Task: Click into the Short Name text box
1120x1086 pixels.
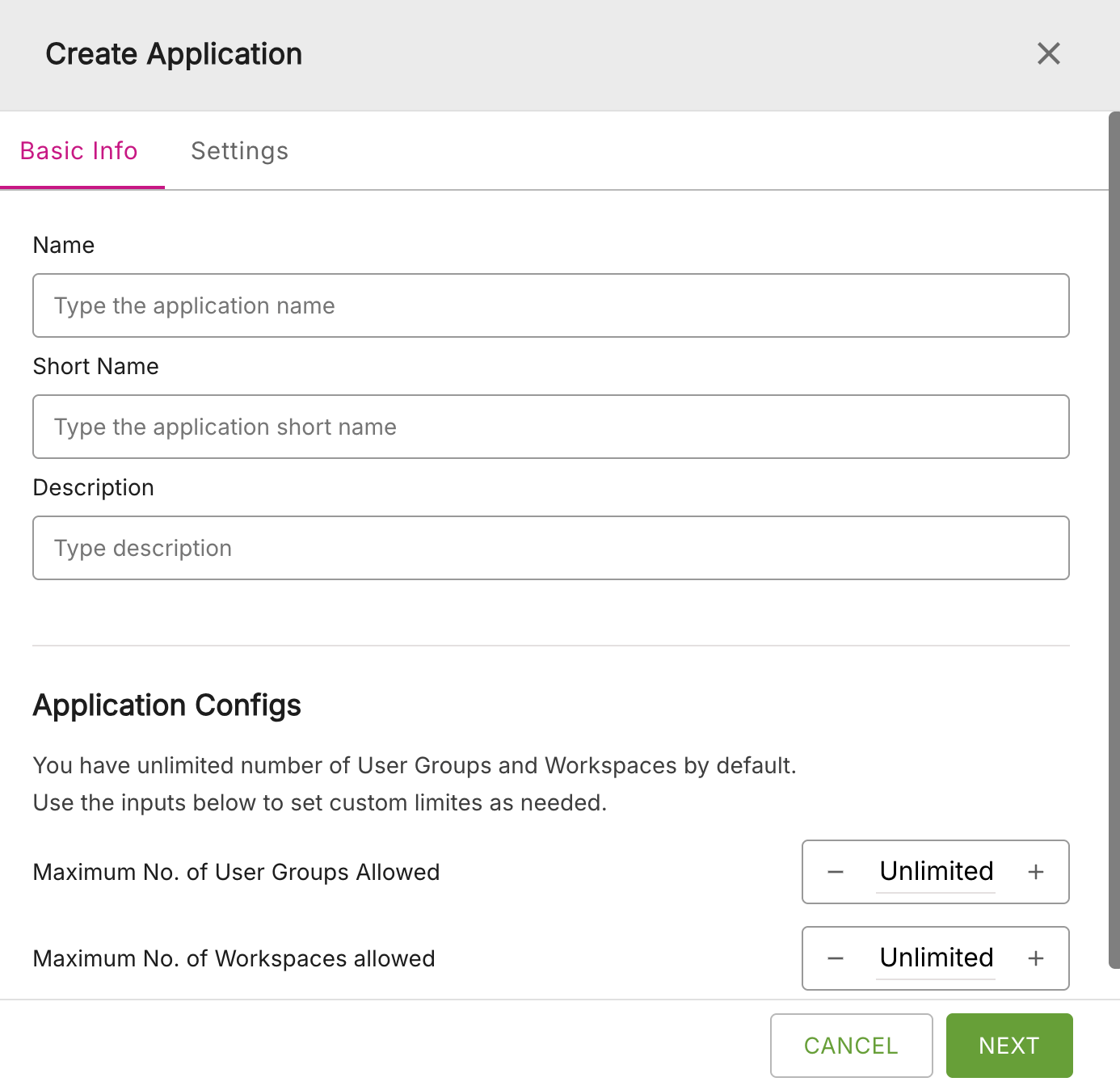Action: tap(550, 427)
